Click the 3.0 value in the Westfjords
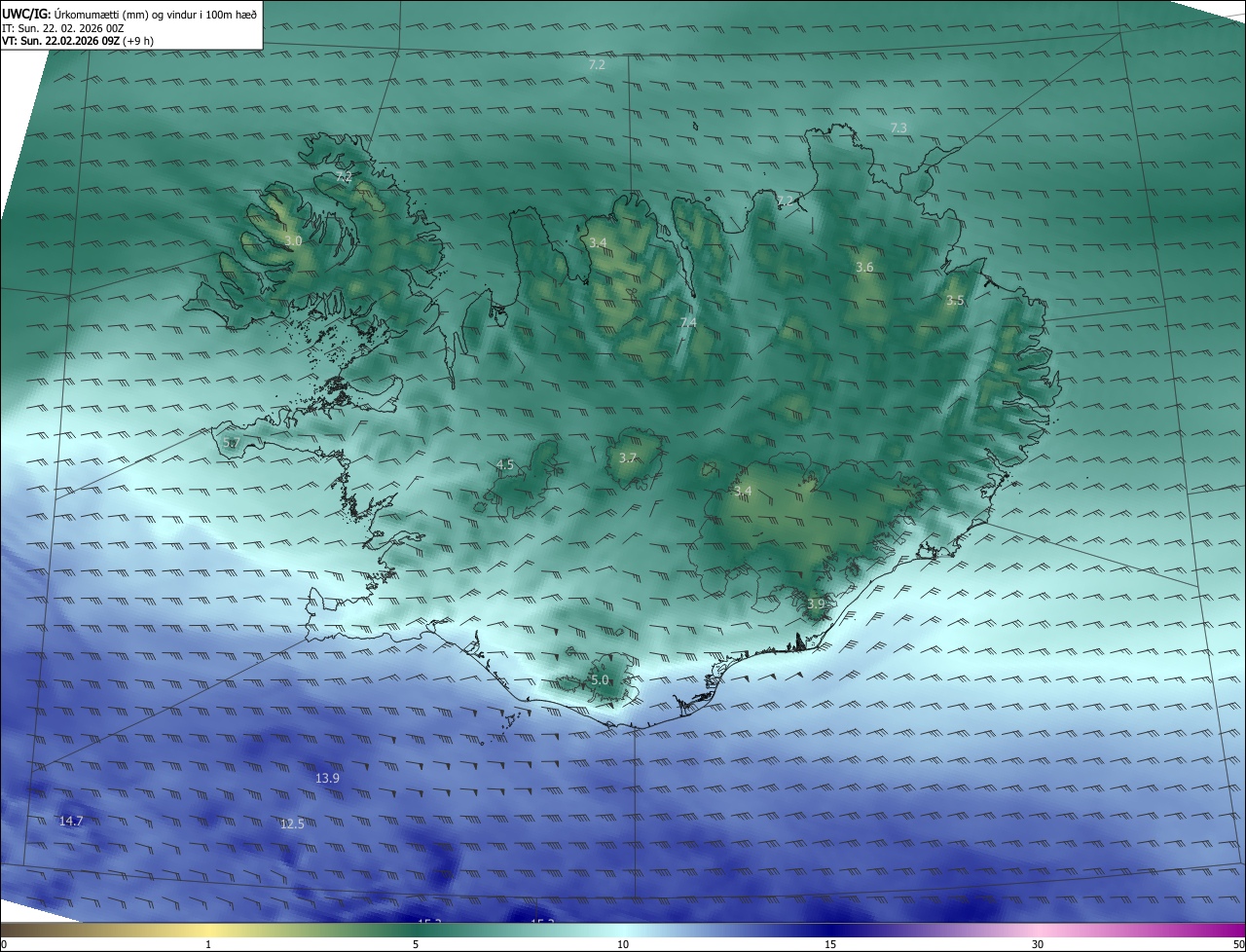This screenshot has width=1246, height=952. pyautogui.click(x=293, y=240)
